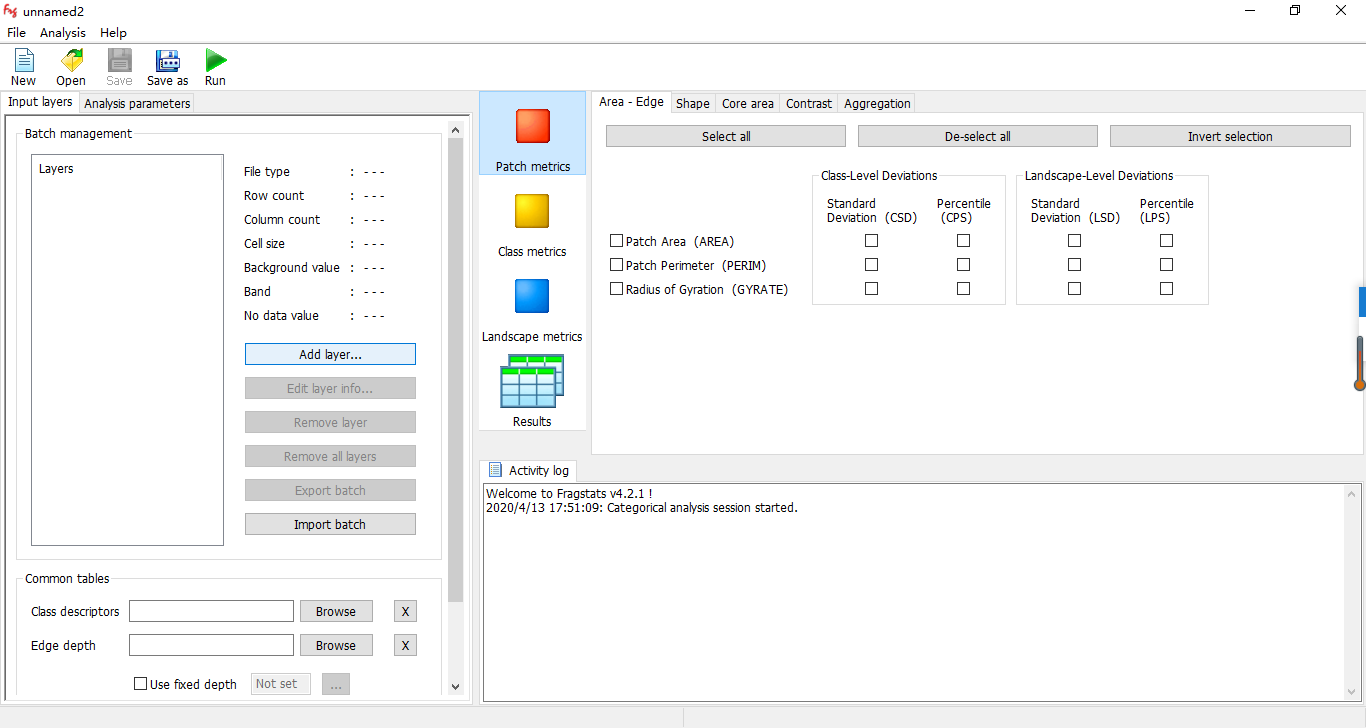Switch to the Shape tab
This screenshot has height=728, width=1366.
tap(692, 103)
